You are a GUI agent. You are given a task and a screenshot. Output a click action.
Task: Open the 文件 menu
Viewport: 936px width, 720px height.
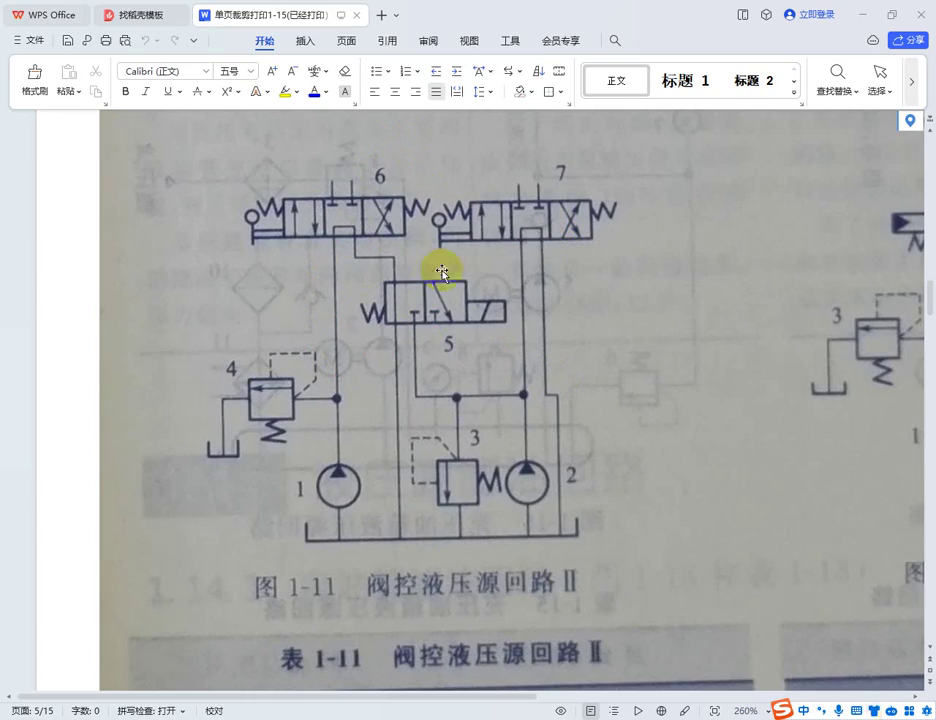click(x=29, y=40)
